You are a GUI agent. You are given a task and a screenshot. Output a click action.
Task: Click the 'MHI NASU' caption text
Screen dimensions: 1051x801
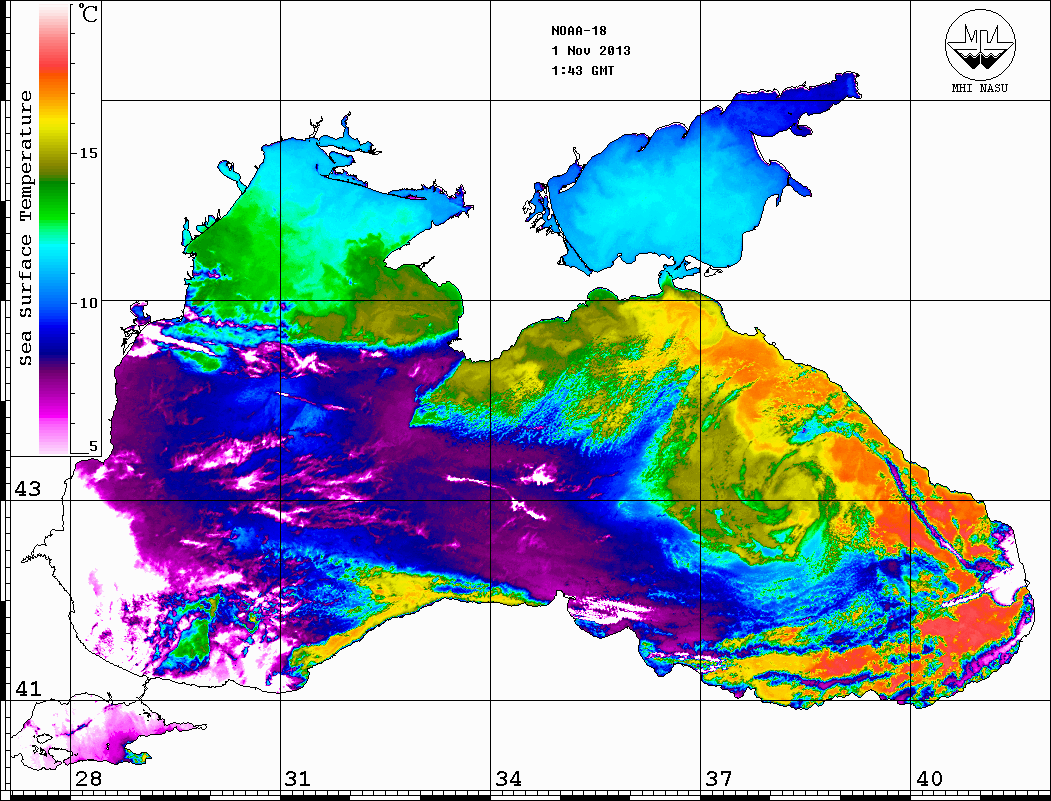[x=979, y=88]
